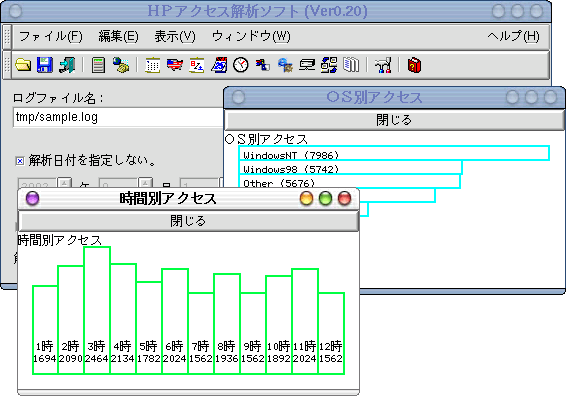Screen dimensions: 566x396
Task: Click the floppy disk save icon
Action: point(45,65)
